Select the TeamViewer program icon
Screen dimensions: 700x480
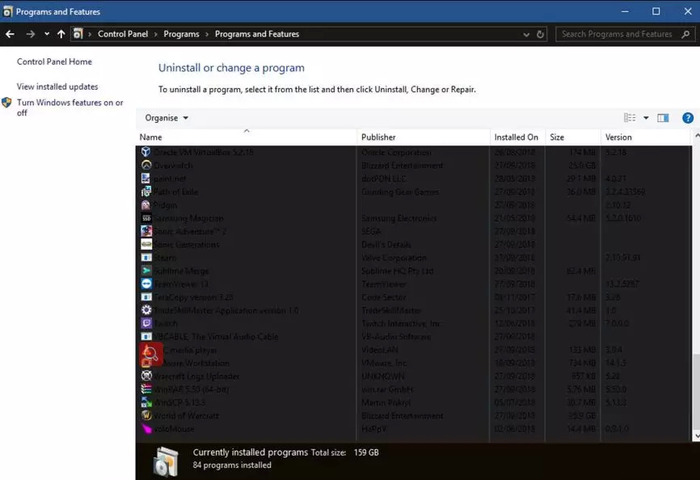[x=146, y=284]
